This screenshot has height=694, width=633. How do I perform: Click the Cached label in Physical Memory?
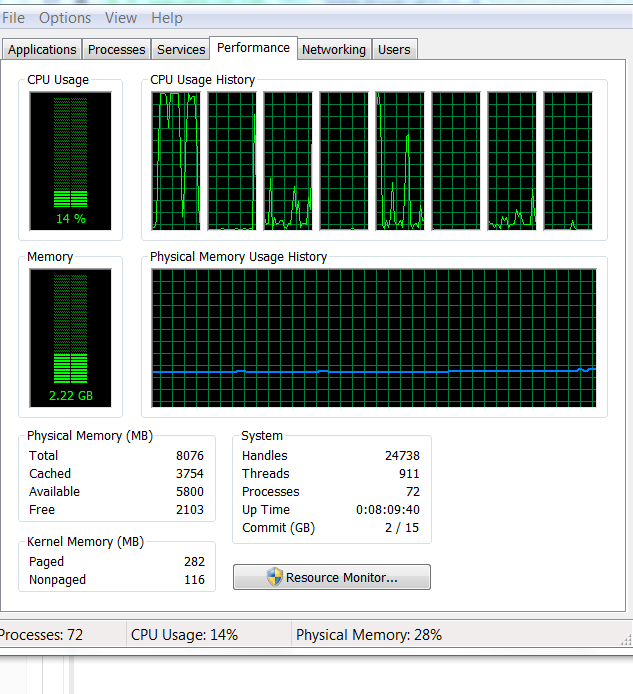point(50,474)
